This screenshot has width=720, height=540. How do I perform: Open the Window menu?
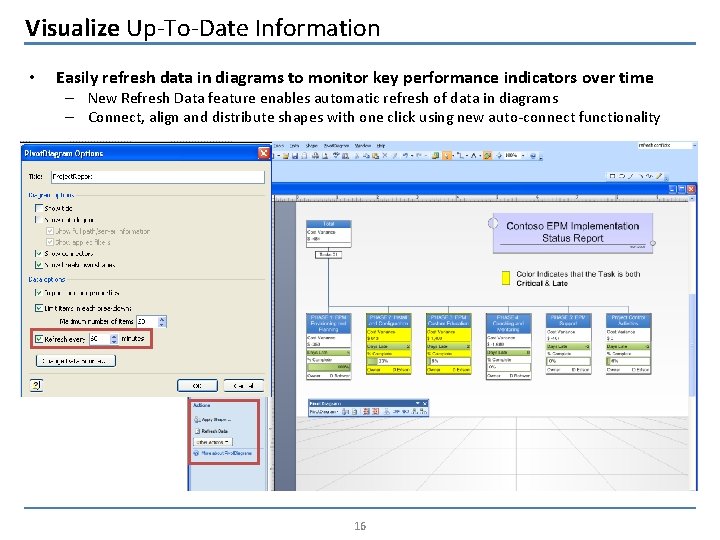[x=363, y=146]
